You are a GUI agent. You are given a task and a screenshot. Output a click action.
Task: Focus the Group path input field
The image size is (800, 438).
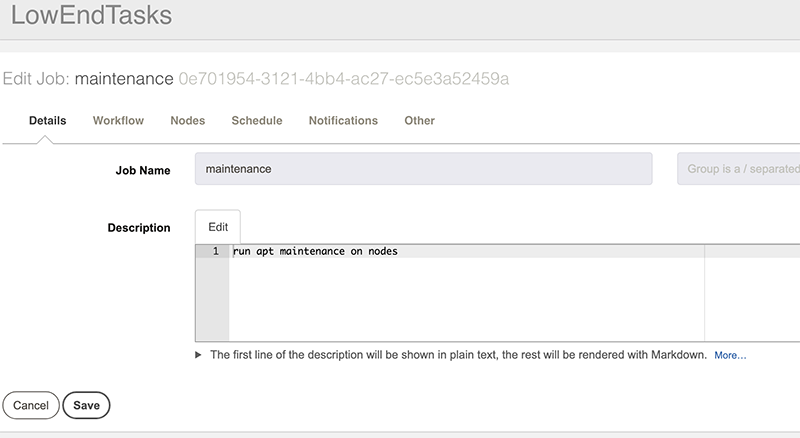click(x=740, y=169)
